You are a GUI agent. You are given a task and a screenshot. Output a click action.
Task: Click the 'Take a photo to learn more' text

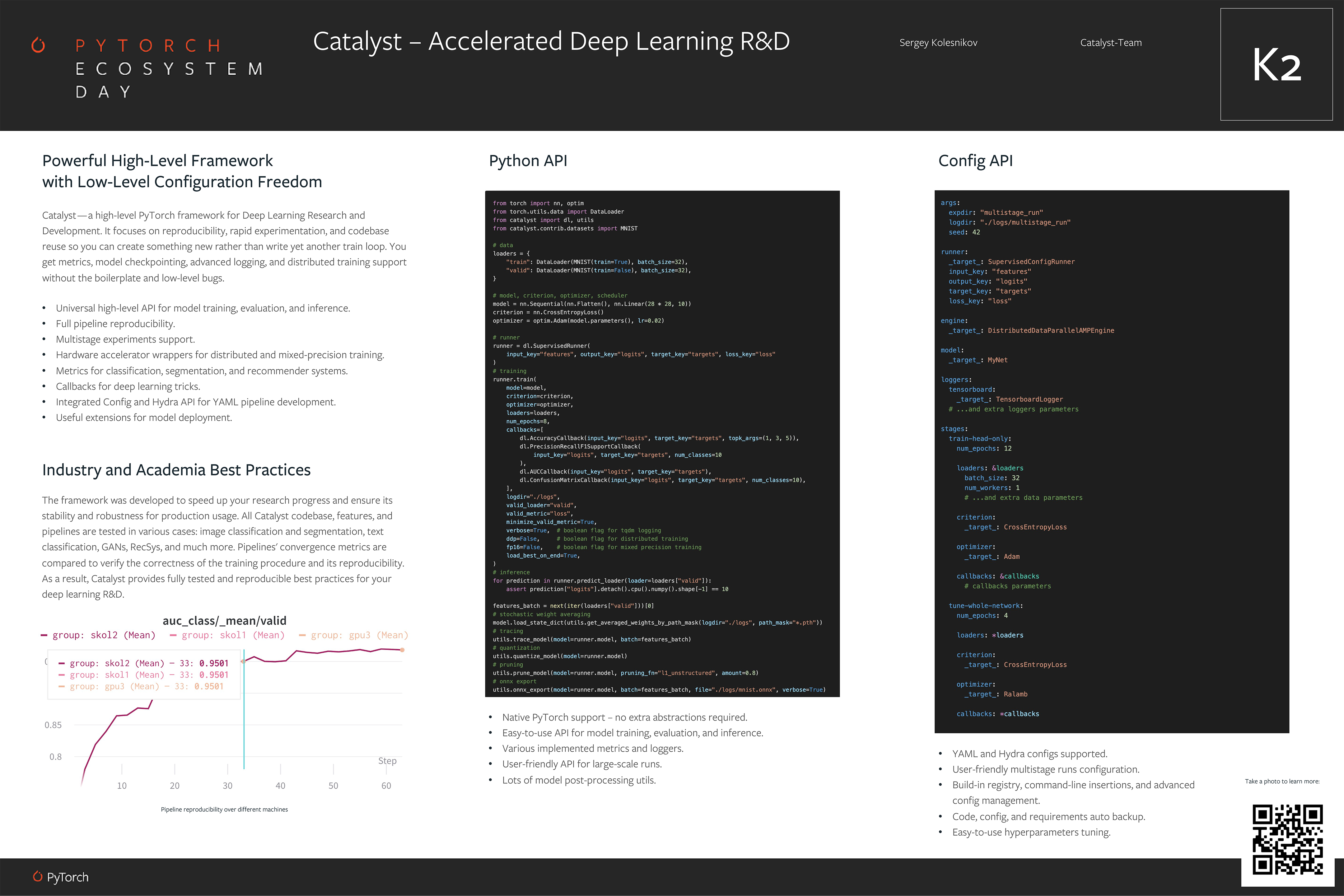tap(1282, 781)
